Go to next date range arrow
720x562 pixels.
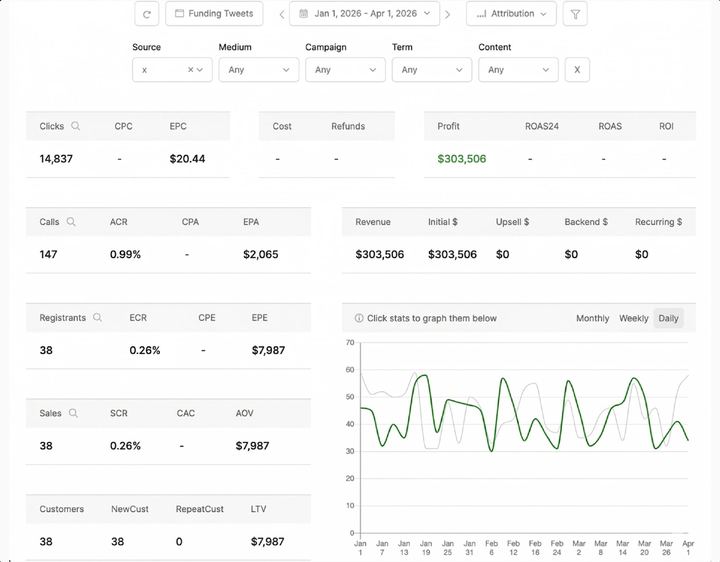click(447, 14)
